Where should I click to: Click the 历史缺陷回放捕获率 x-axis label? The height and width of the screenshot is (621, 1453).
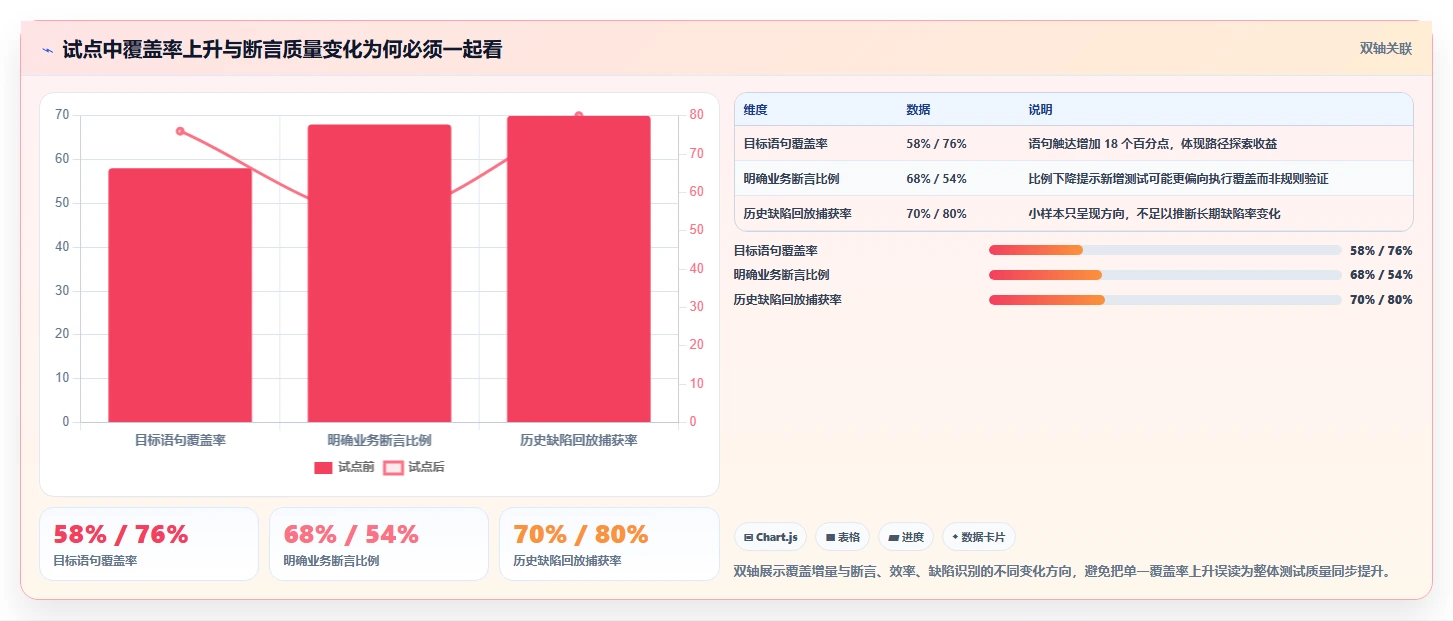point(579,440)
